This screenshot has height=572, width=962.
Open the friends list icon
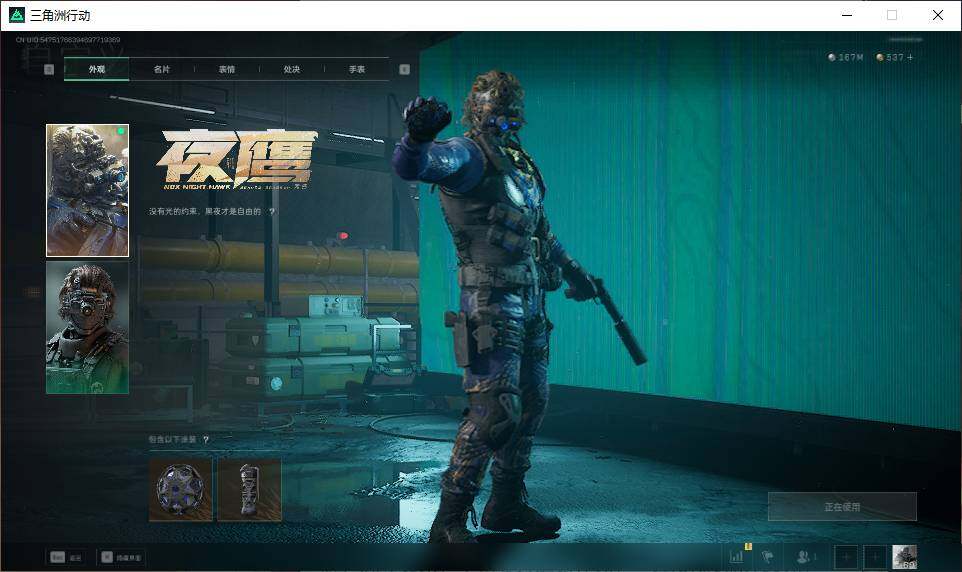coord(805,557)
